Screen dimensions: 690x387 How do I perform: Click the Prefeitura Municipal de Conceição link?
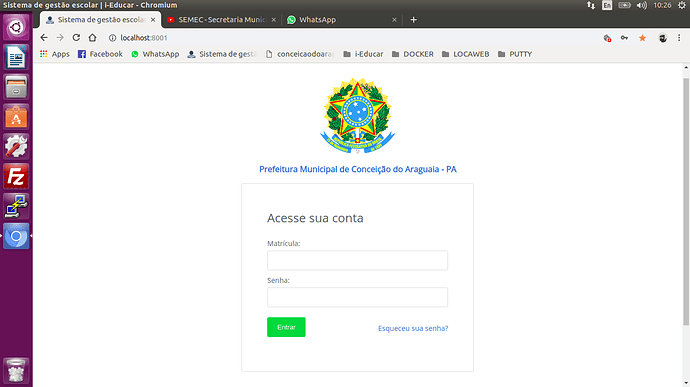(x=358, y=169)
